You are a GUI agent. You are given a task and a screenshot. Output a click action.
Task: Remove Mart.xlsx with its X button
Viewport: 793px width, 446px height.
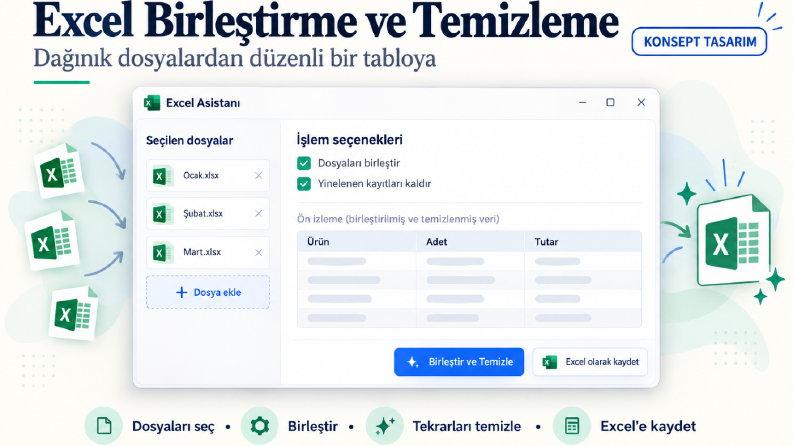click(258, 252)
